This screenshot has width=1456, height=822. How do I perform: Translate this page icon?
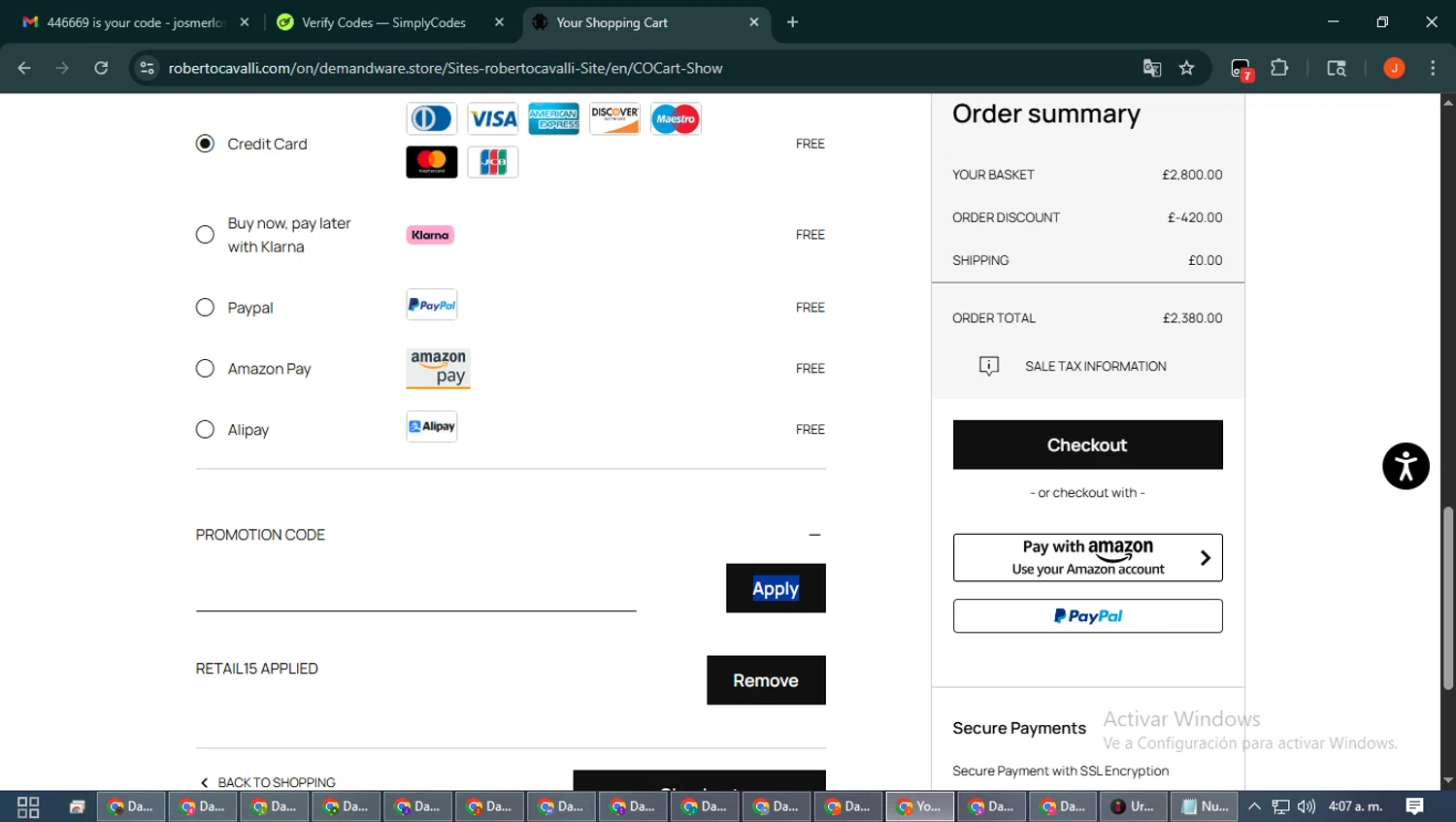(x=1152, y=68)
